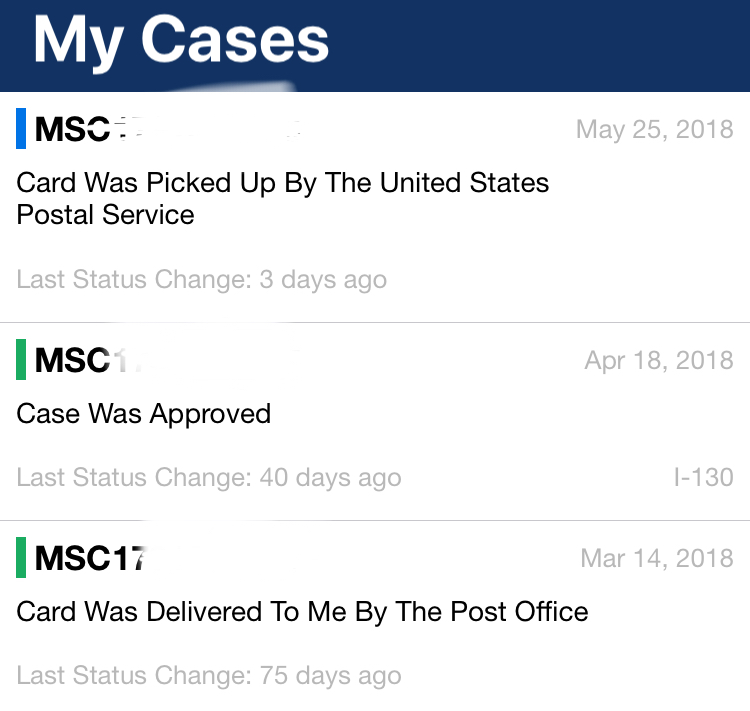750x711 pixels.
Task: Open the Case Was Approved status
Action: (143, 414)
